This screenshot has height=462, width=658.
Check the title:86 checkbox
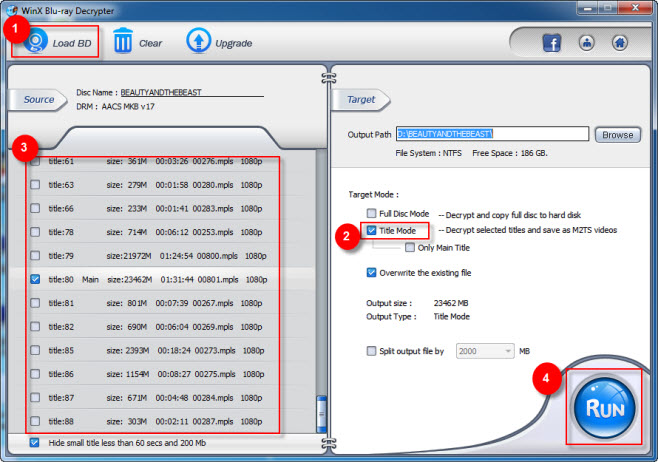[35, 373]
